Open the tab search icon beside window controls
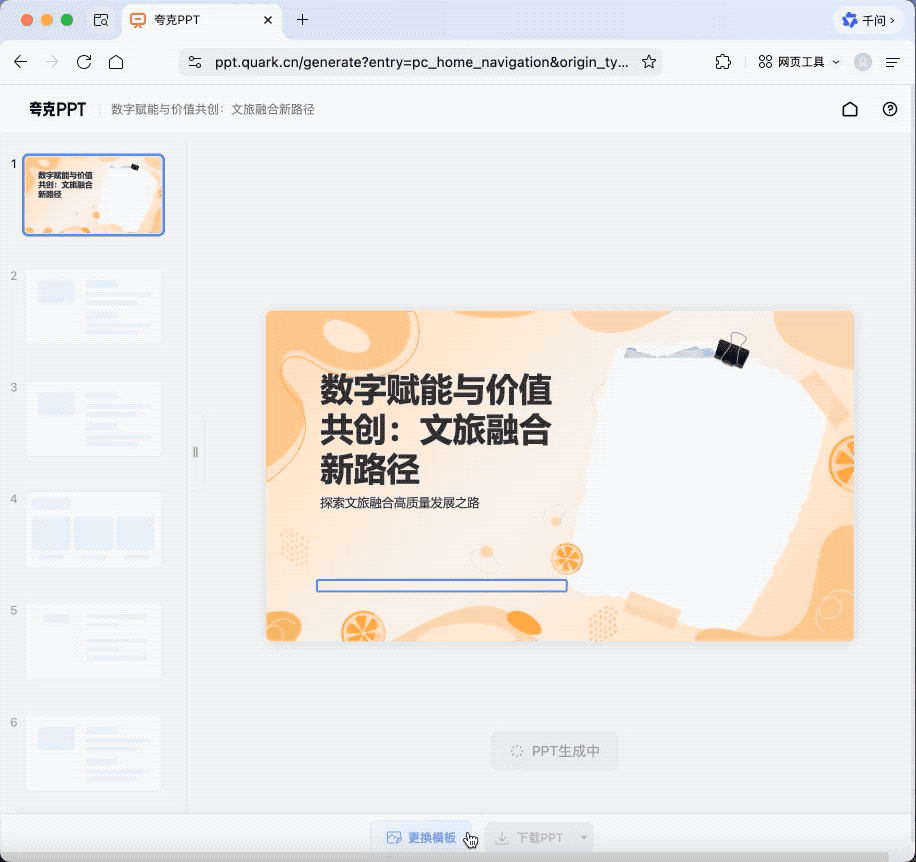916x862 pixels. click(x=100, y=20)
